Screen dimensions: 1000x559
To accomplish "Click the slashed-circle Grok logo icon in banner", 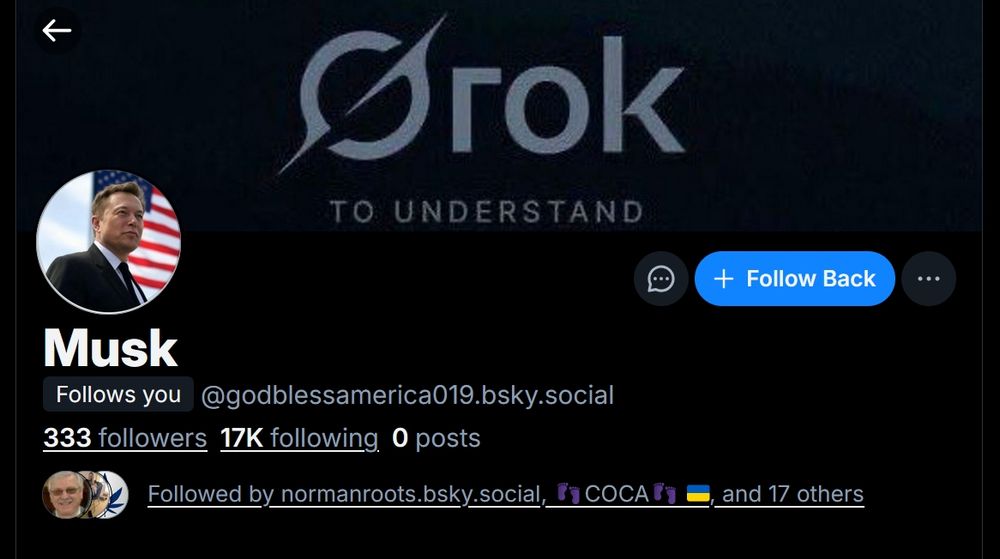I will (x=360, y=96).
